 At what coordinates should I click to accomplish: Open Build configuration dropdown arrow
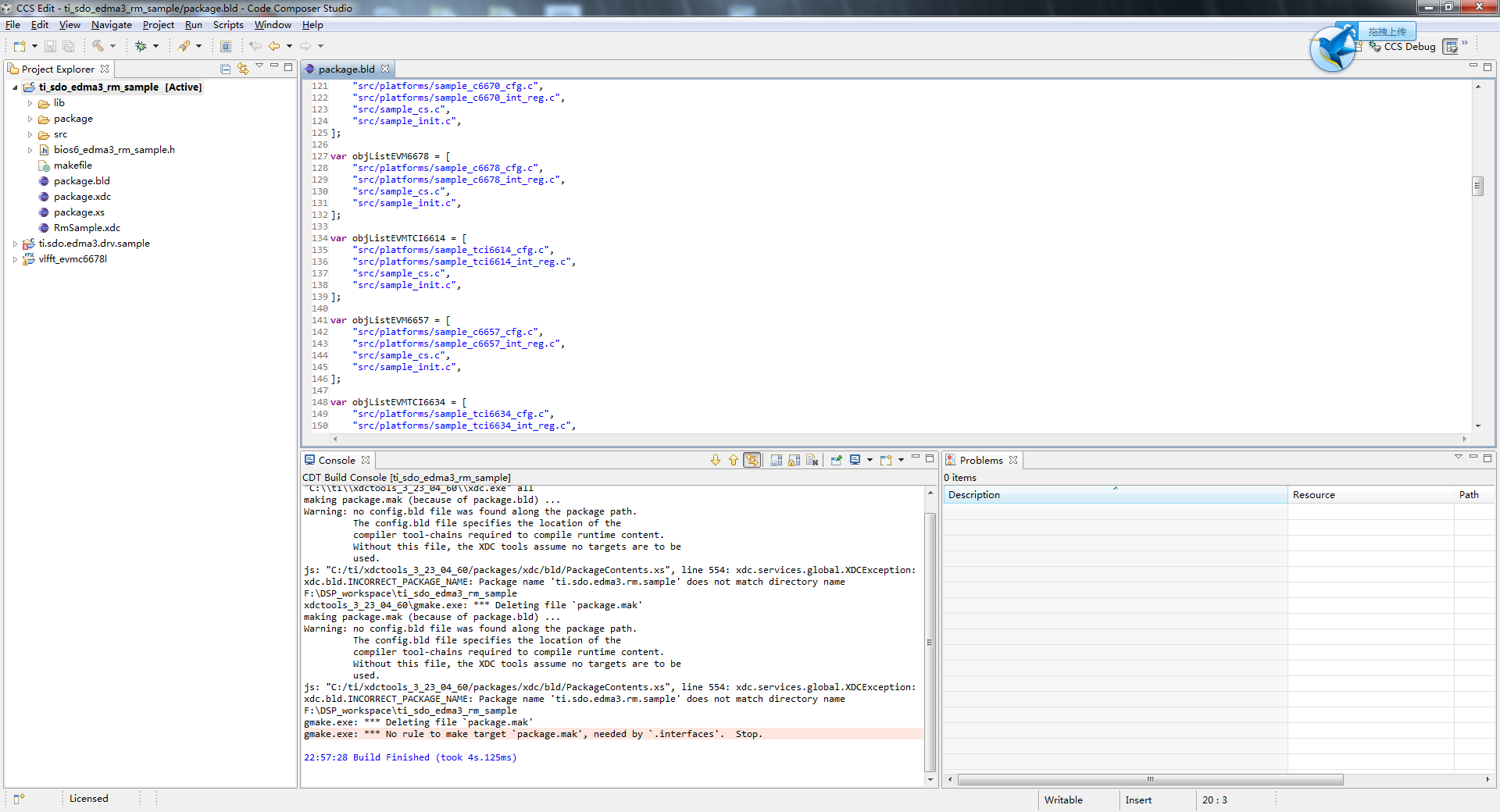tap(112, 46)
